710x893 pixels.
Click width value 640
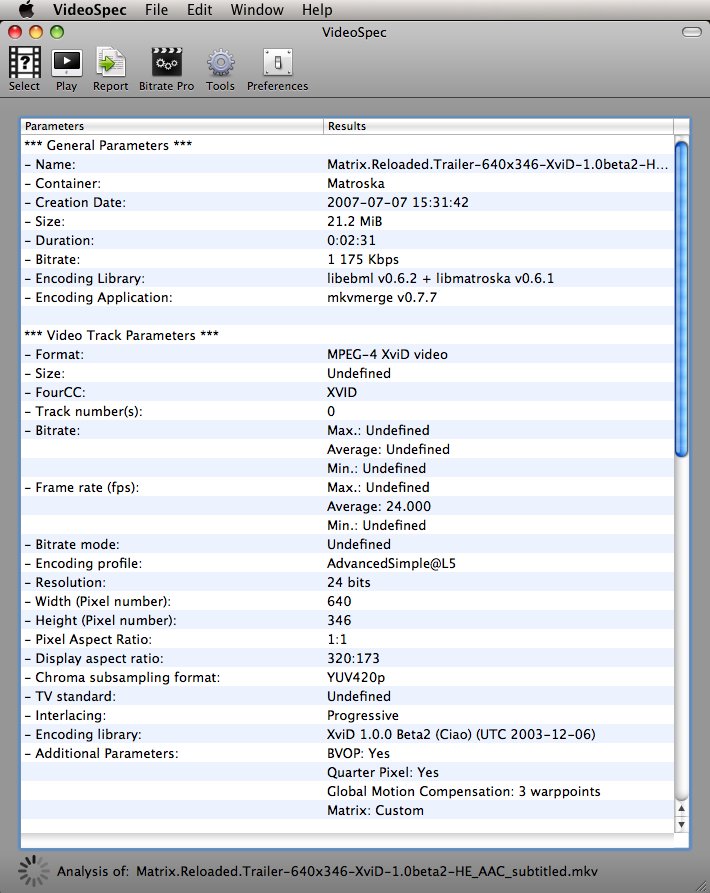pyautogui.click(x=339, y=601)
